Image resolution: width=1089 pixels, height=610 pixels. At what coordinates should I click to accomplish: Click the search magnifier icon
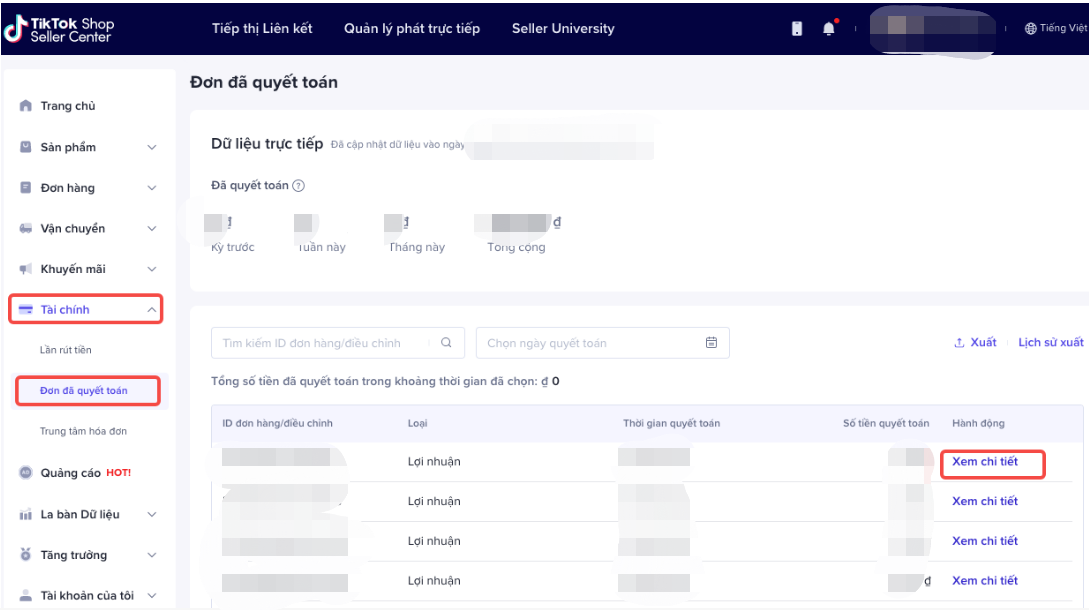(x=446, y=343)
